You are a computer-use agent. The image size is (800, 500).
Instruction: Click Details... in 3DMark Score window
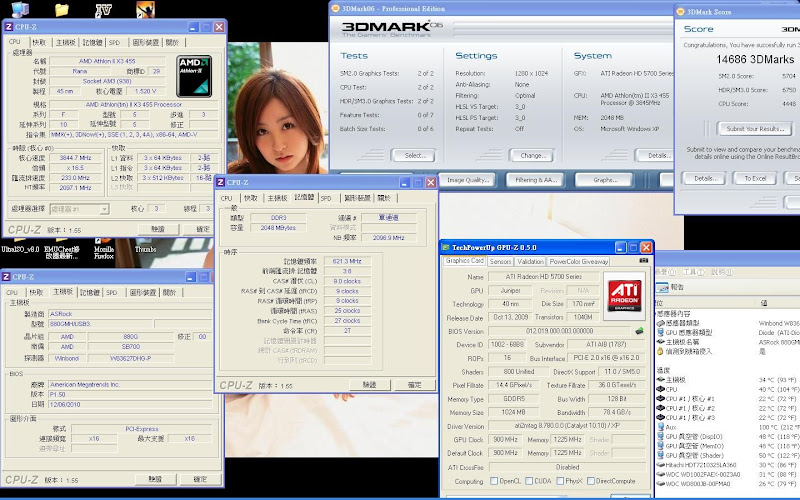703,178
